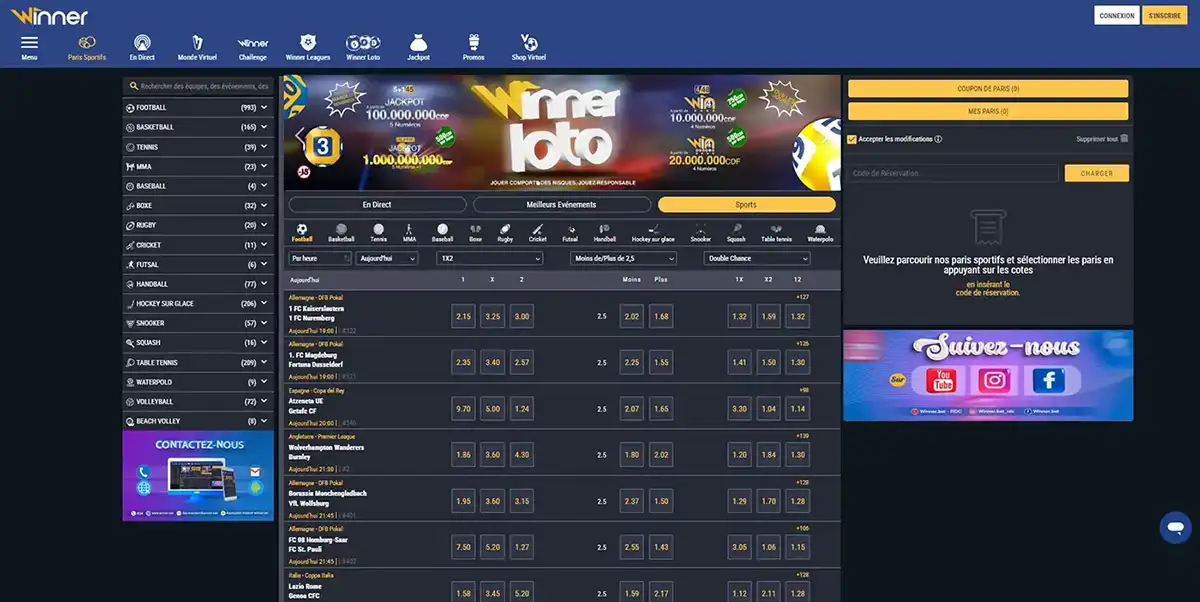Select Tennis icon in sports strip
The height and width of the screenshot is (602, 1200).
pyautogui.click(x=378, y=232)
